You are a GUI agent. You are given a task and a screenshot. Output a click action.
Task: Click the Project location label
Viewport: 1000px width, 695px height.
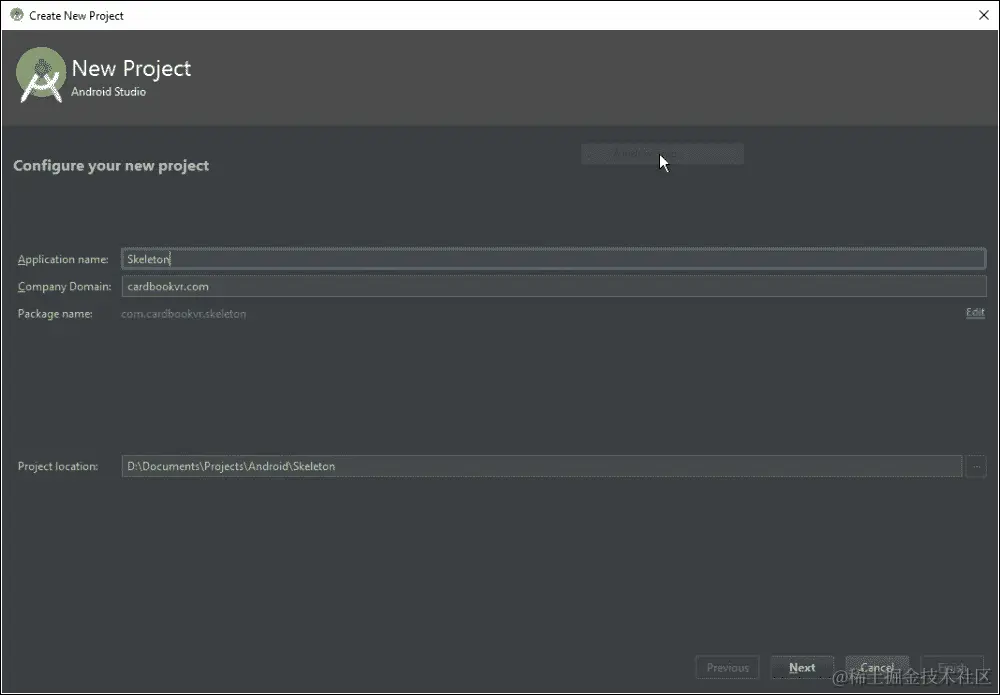[58, 466]
